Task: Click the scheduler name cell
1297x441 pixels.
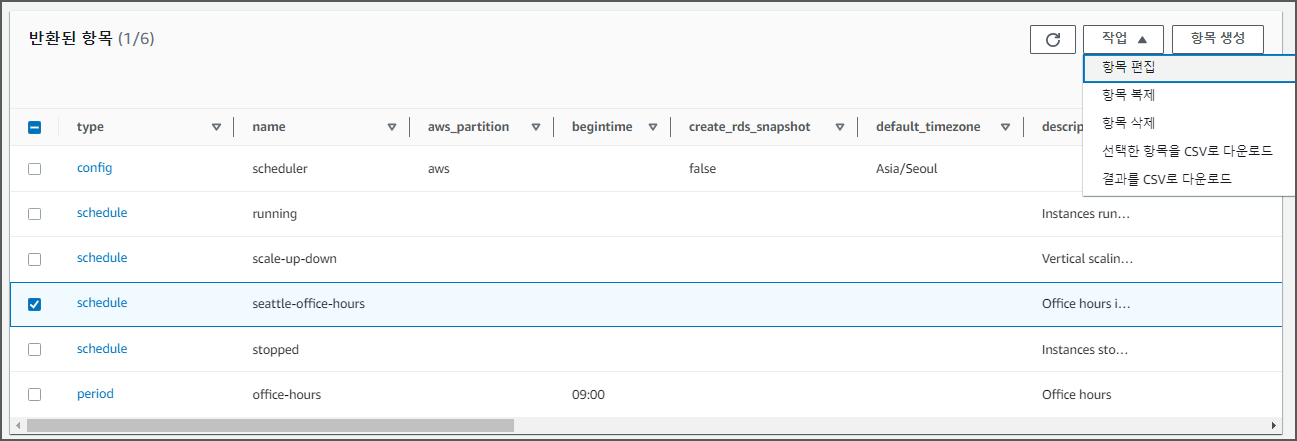Action: [280, 169]
